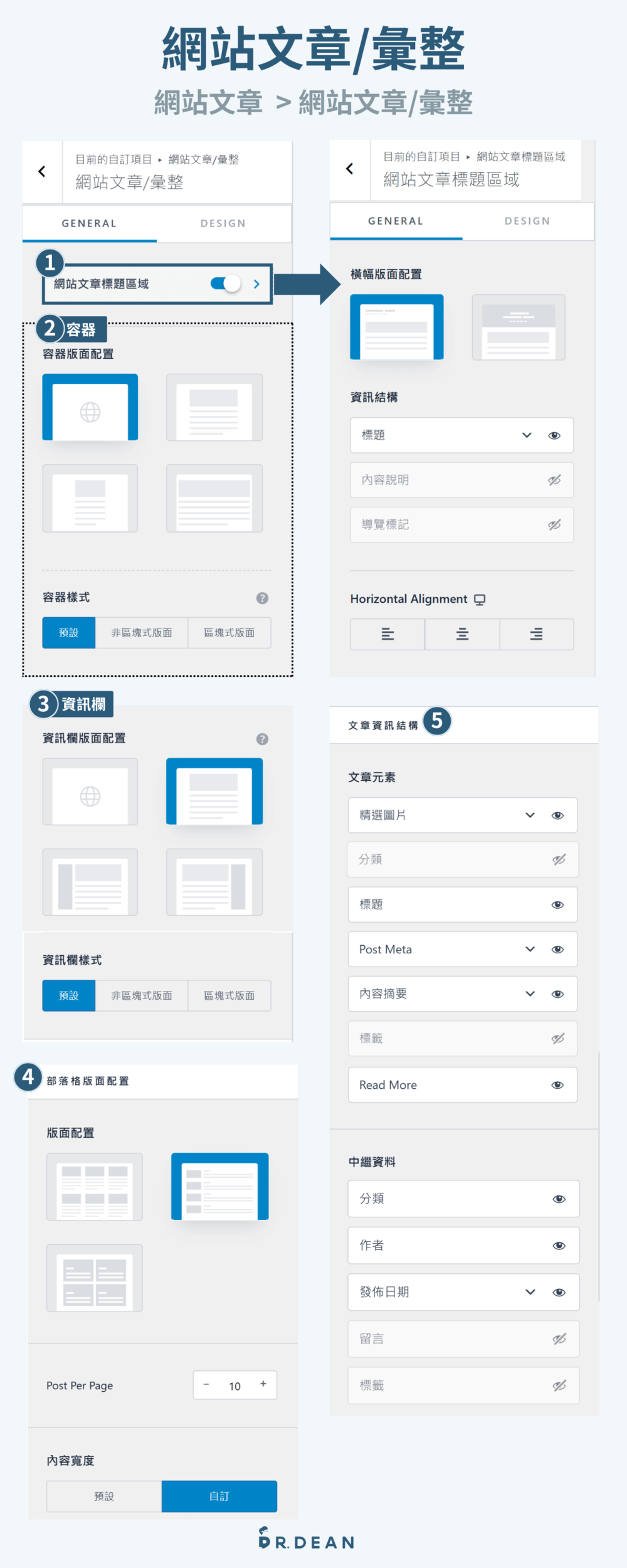Select 區塊式版面 under 容器樣式
Viewport: 627px width, 1568px height.
(229, 633)
